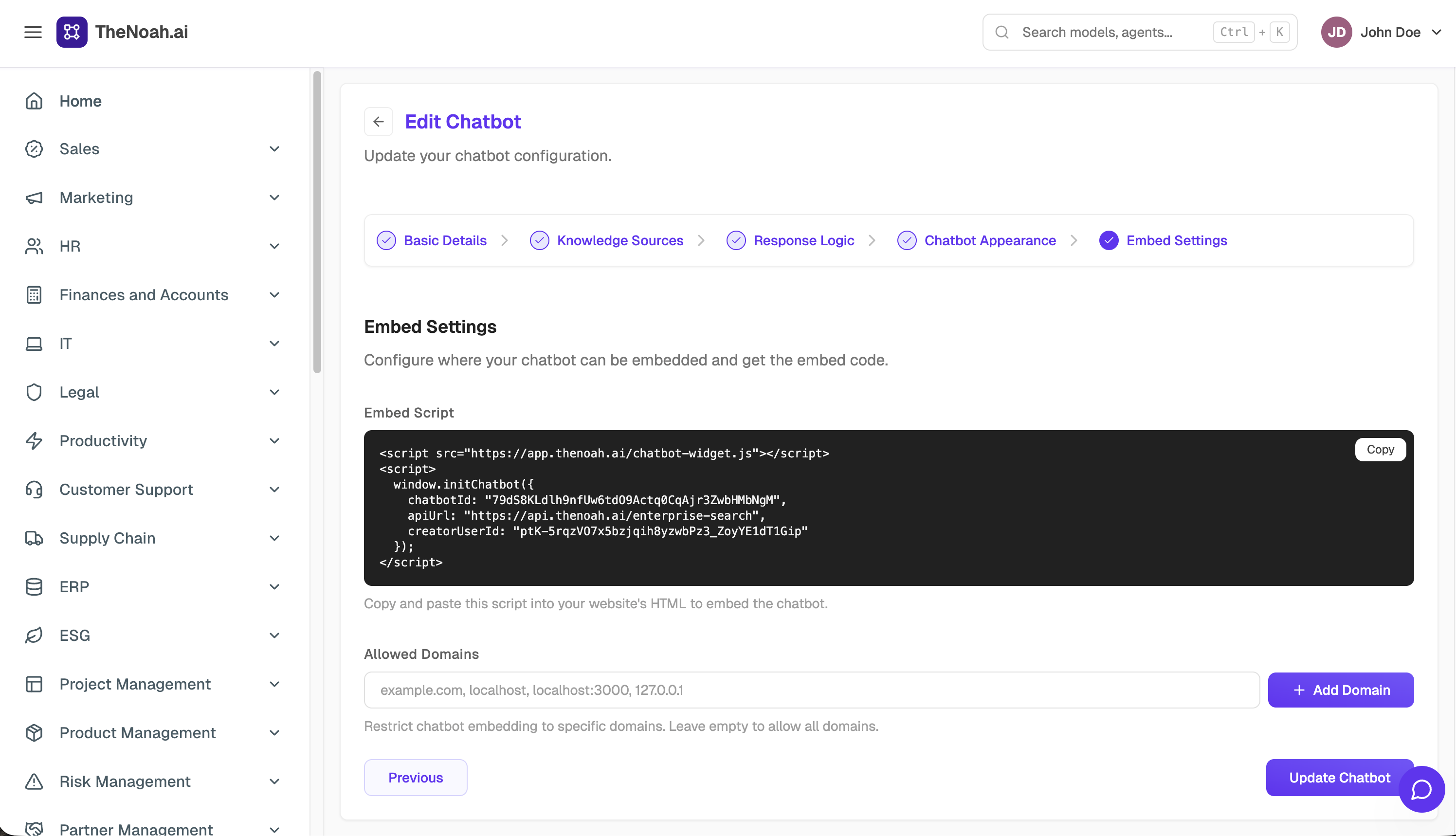Click the Project Management layout icon
Viewport: 1456px width, 836px height.
[x=34, y=684]
